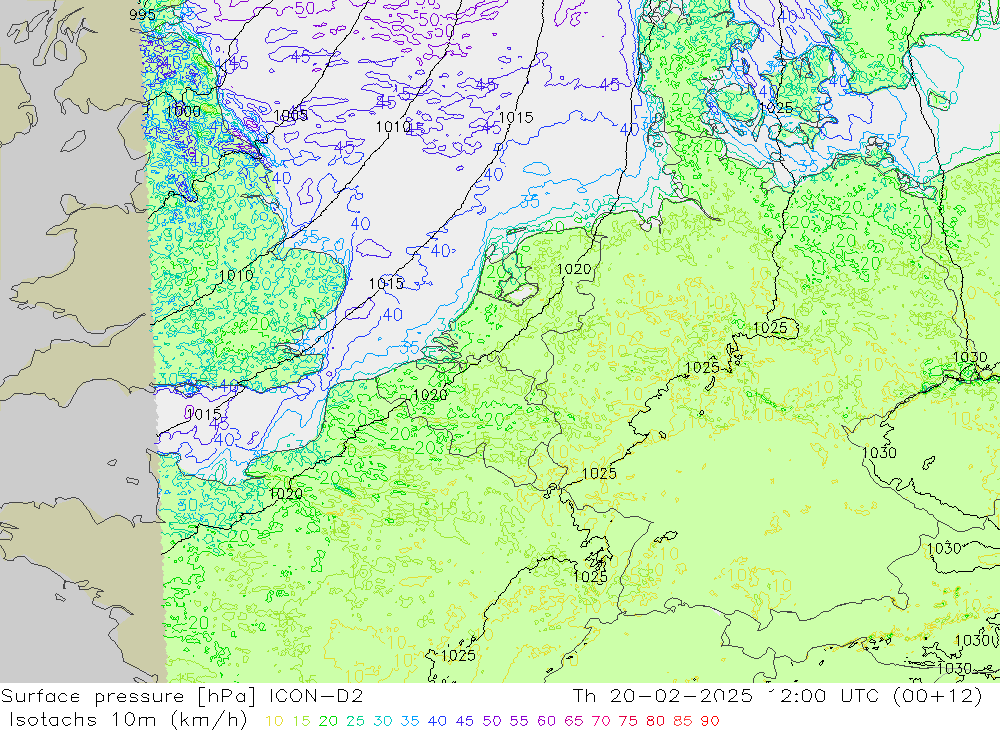The image size is (1000, 733).
Task: Click the '1000' isobar label on the map
Action: coord(183,111)
